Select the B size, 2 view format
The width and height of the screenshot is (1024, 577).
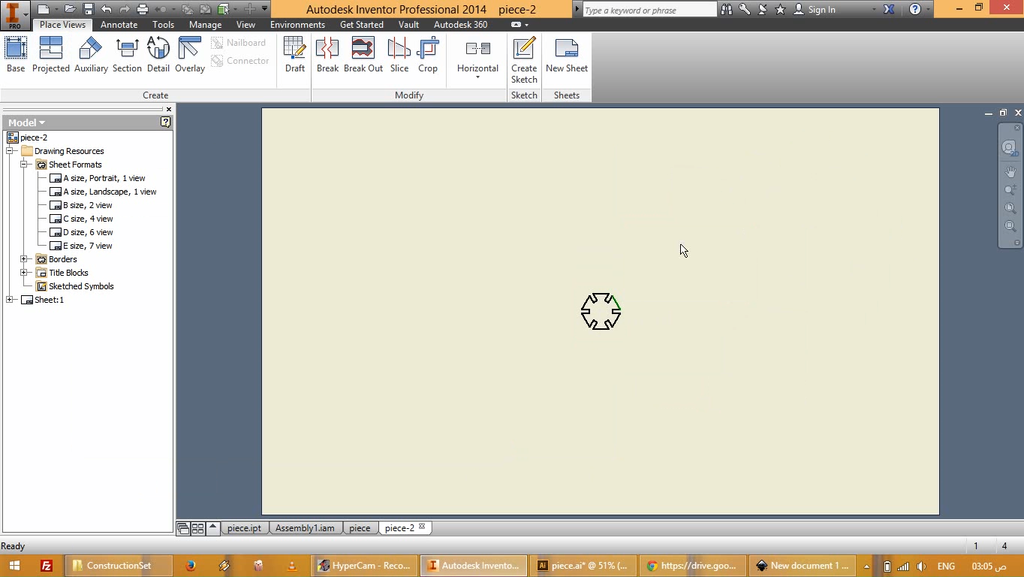click(88, 205)
